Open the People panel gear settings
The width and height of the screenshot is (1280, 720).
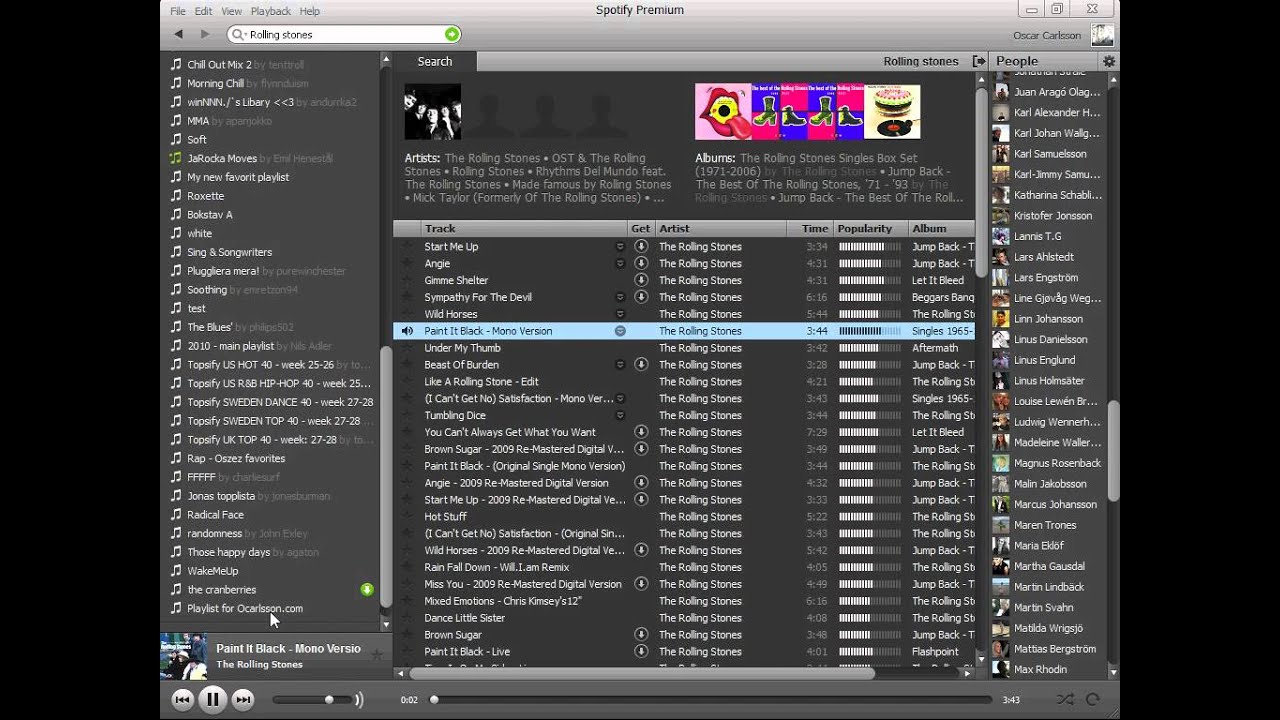click(1108, 61)
